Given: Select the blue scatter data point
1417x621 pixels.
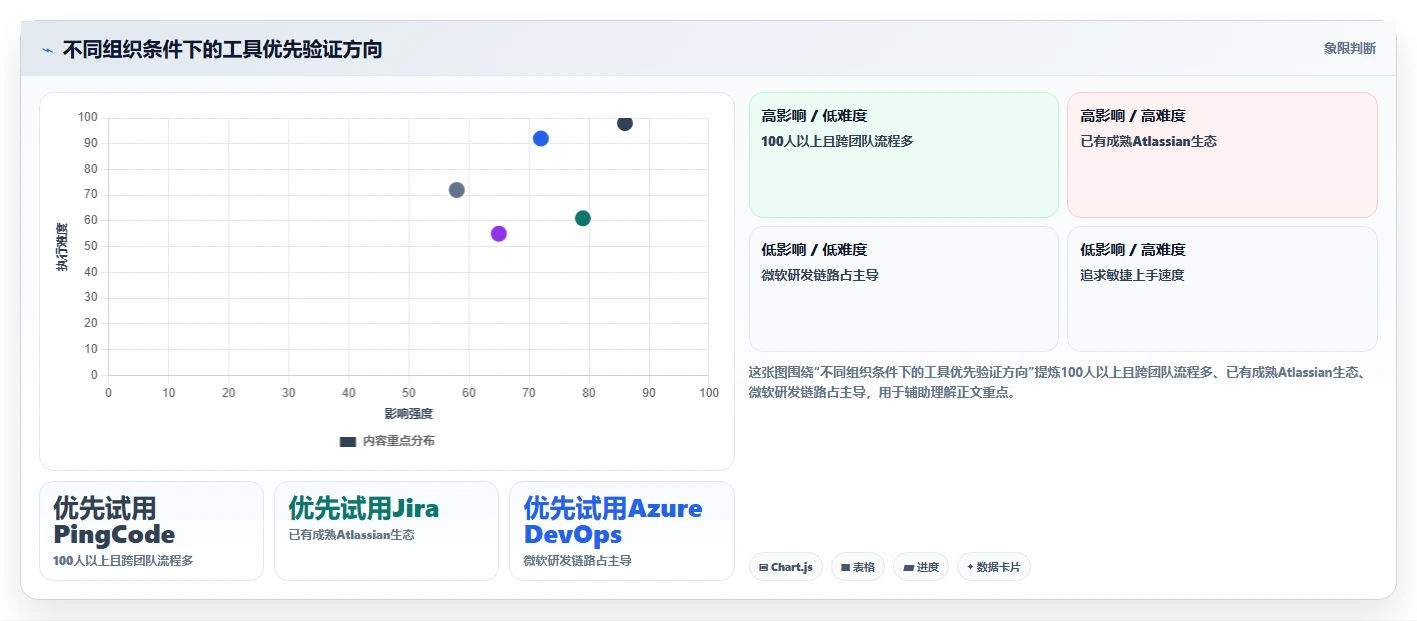Looking at the screenshot, I should (541, 139).
